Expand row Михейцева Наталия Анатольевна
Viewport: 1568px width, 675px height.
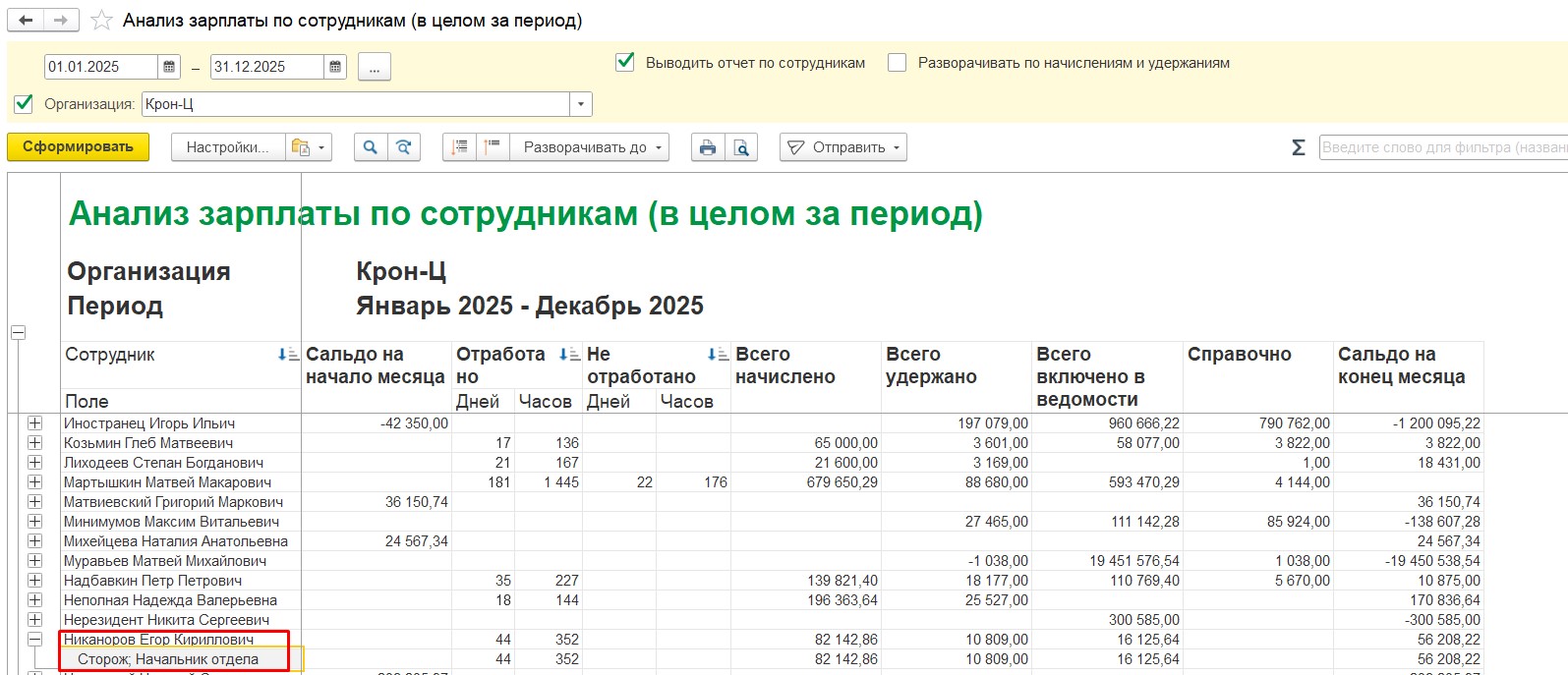(x=35, y=541)
